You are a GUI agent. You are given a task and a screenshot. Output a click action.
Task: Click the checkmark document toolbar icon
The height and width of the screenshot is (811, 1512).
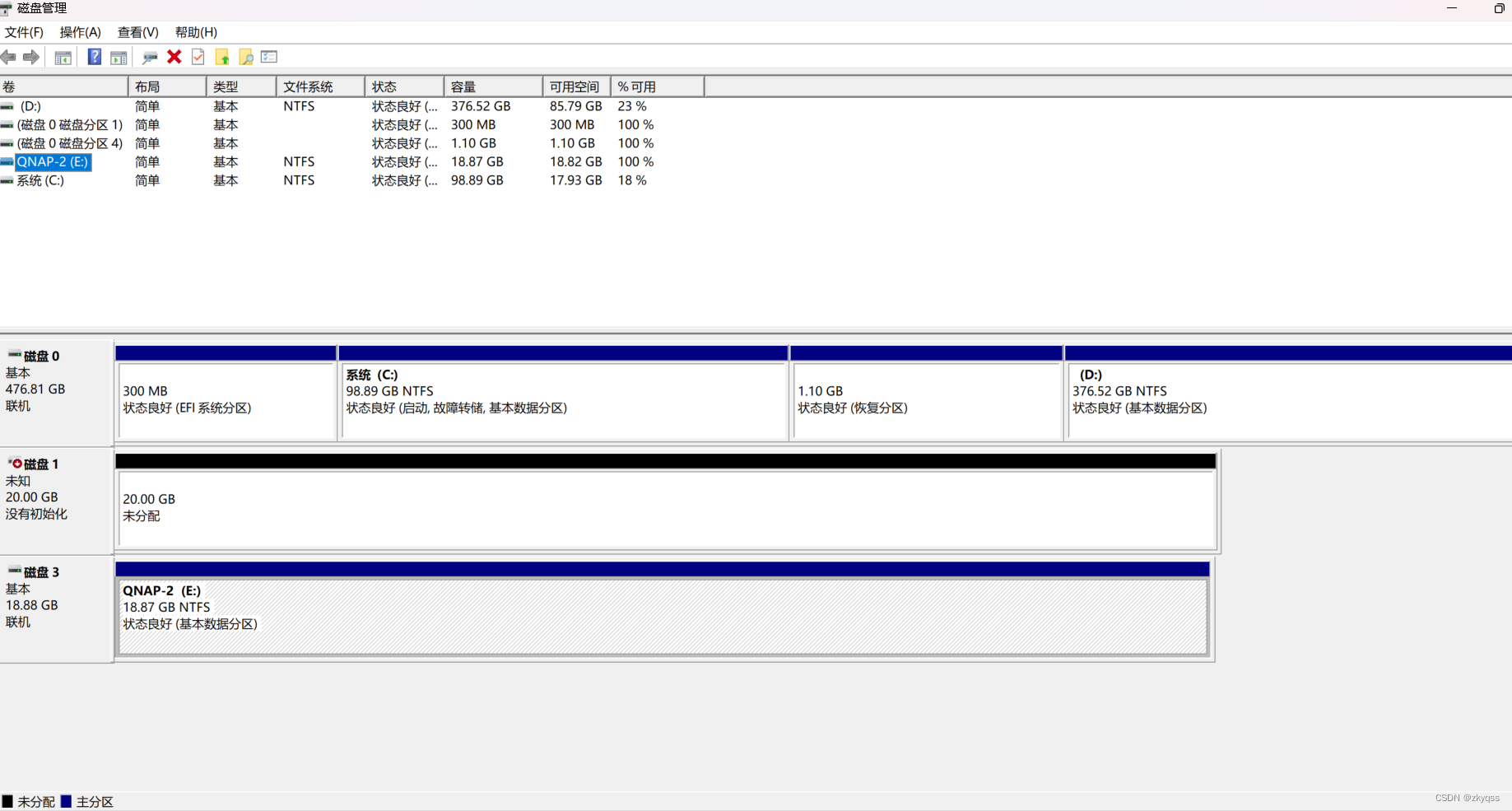click(198, 57)
